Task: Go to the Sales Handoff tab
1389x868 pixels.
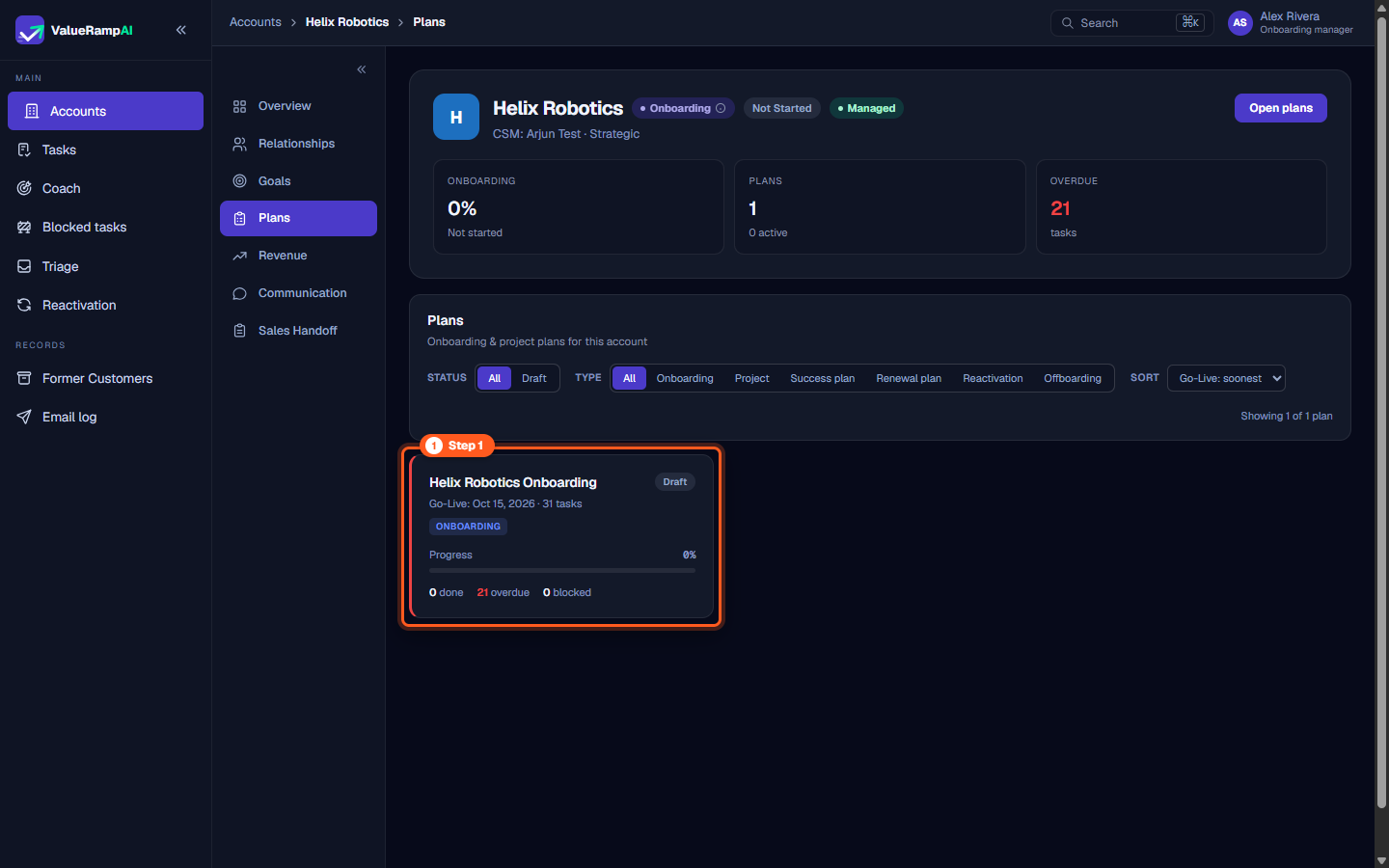Action: [x=298, y=331]
